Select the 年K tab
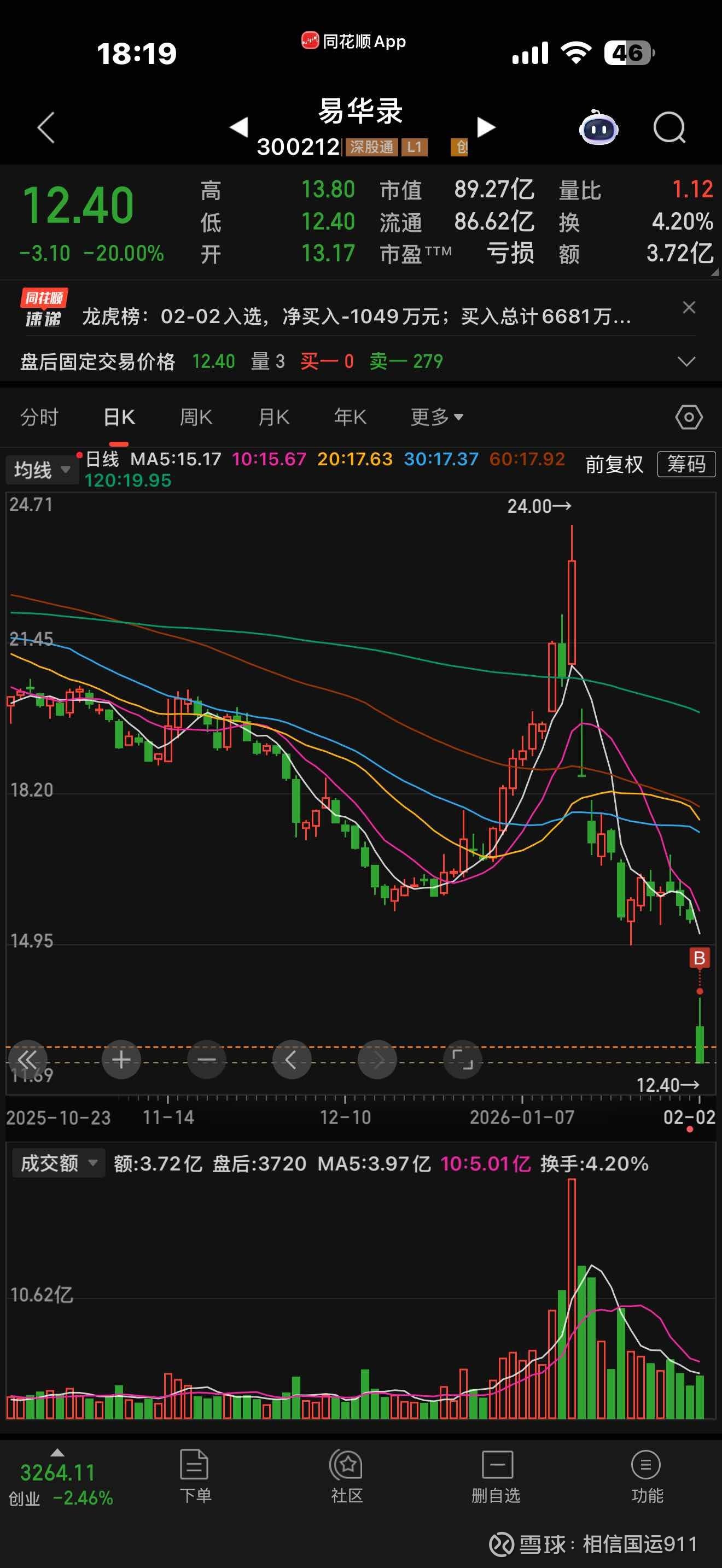 pos(350,417)
